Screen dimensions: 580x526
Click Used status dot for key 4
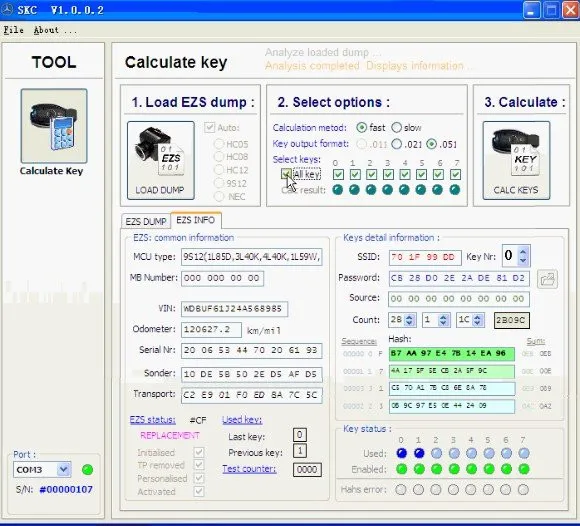click(x=471, y=453)
